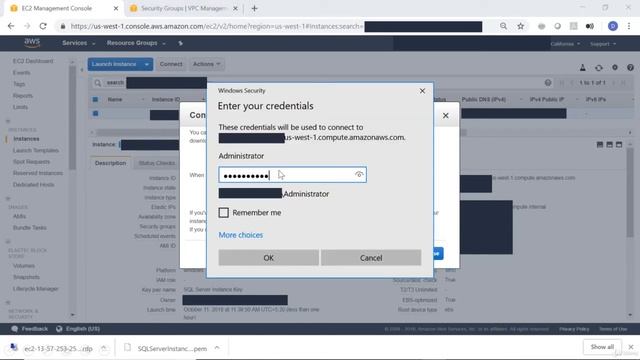Open the EC2 settings gear
The height and width of the screenshot is (360, 640).
point(615,68)
